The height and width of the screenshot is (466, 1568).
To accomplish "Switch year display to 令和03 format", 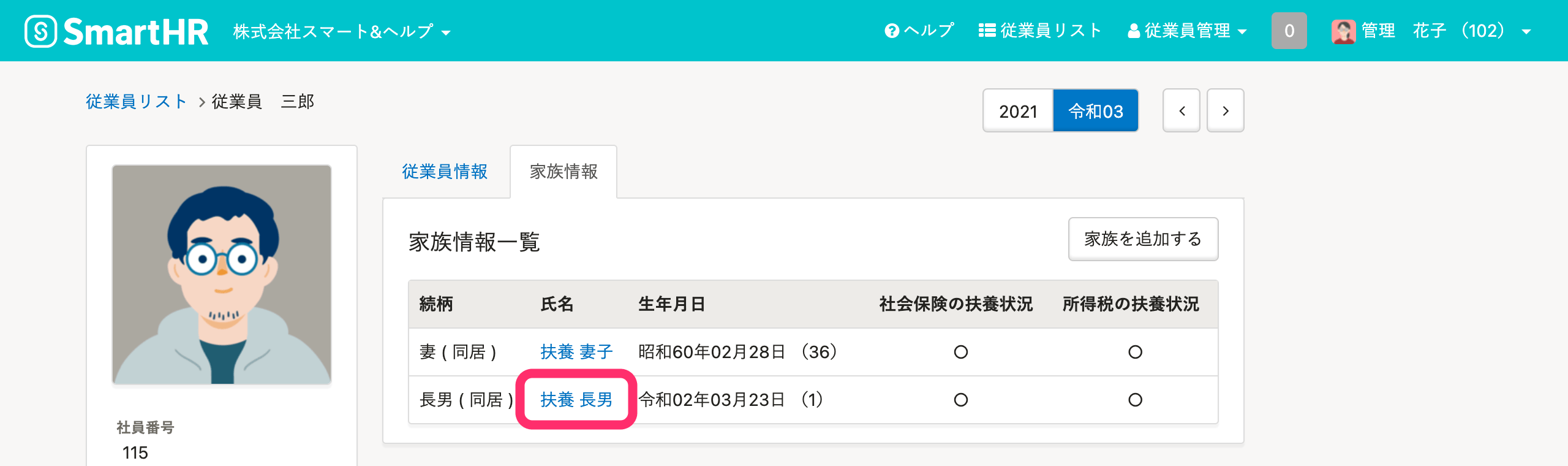I will pos(1096,111).
